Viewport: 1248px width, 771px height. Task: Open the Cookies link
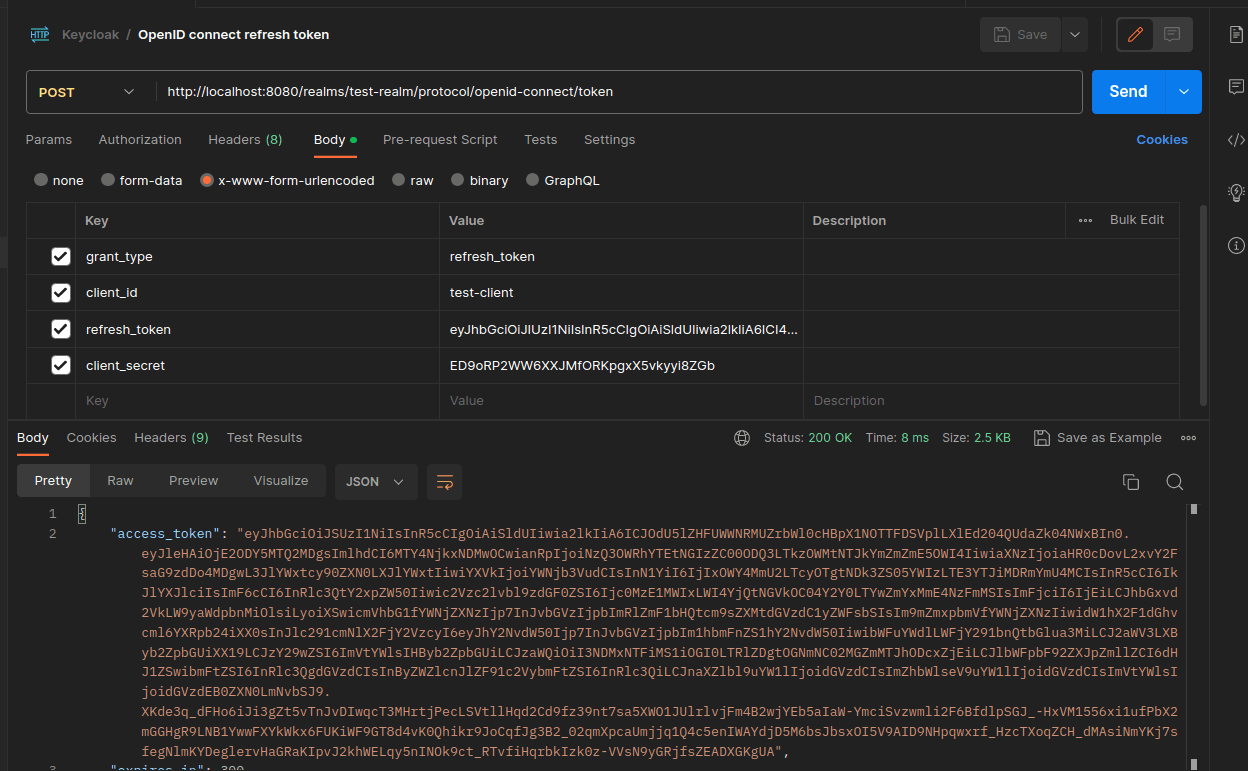1162,140
